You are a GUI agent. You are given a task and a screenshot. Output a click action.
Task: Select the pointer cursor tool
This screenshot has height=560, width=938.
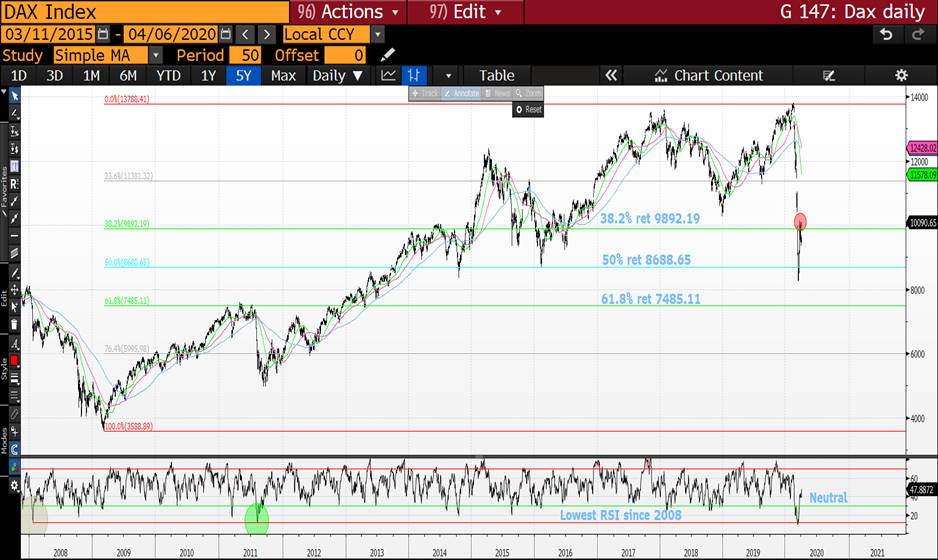coord(14,96)
